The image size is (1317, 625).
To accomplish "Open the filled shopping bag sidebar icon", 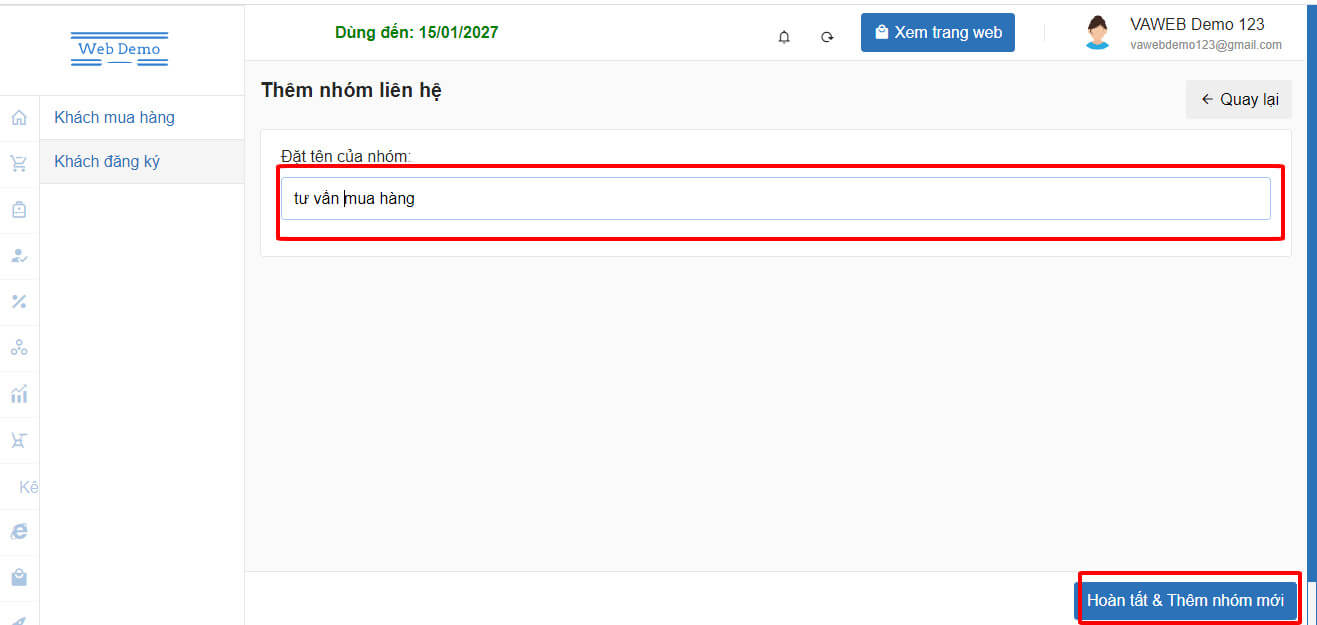I will (x=19, y=578).
